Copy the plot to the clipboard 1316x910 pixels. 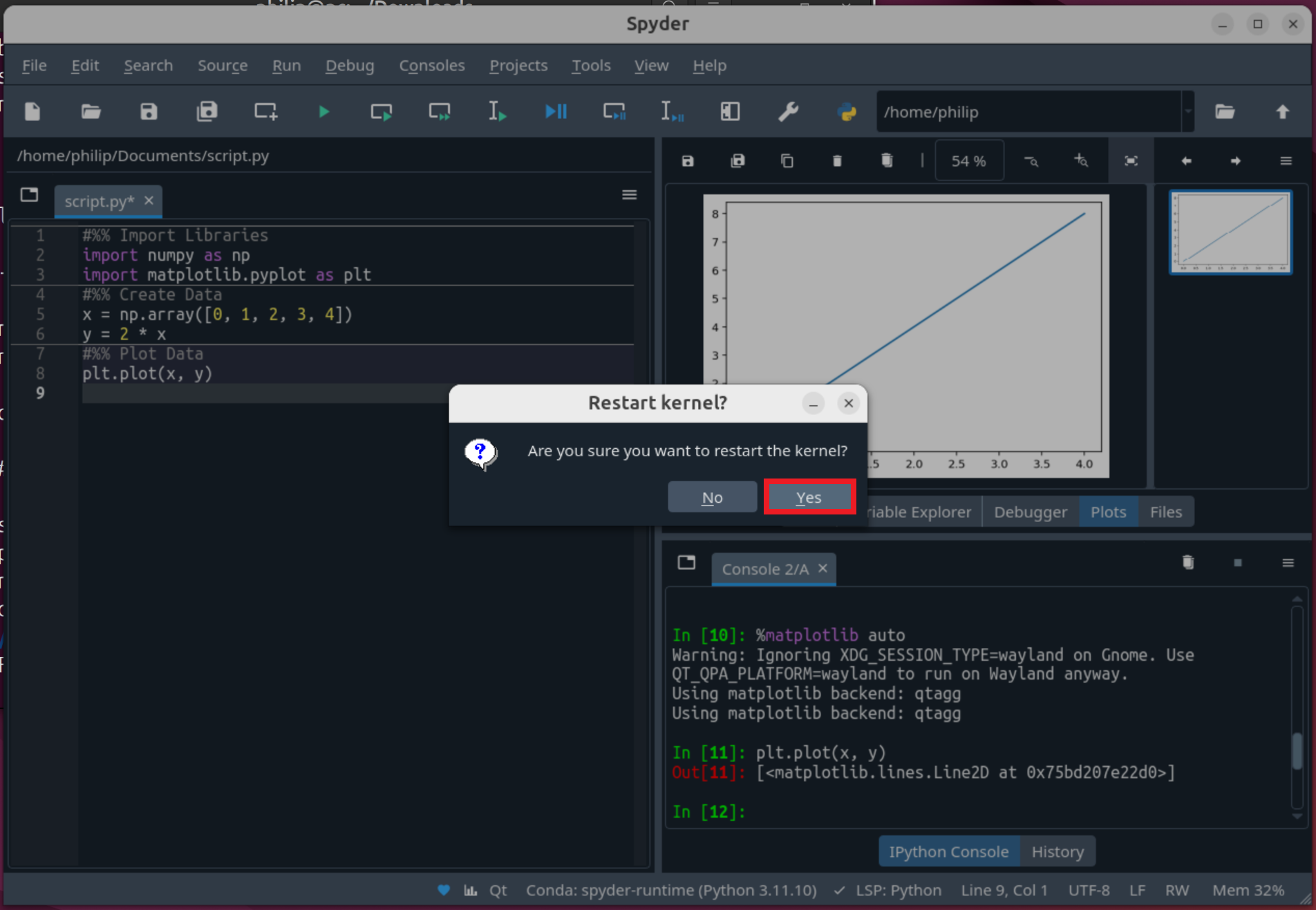pyautogui.click(x=787, y=161)
